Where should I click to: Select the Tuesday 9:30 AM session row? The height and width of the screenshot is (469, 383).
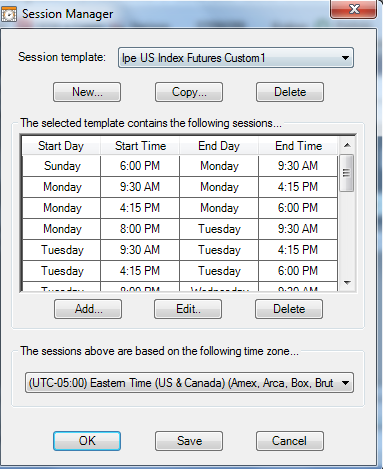tap(180, 250)
